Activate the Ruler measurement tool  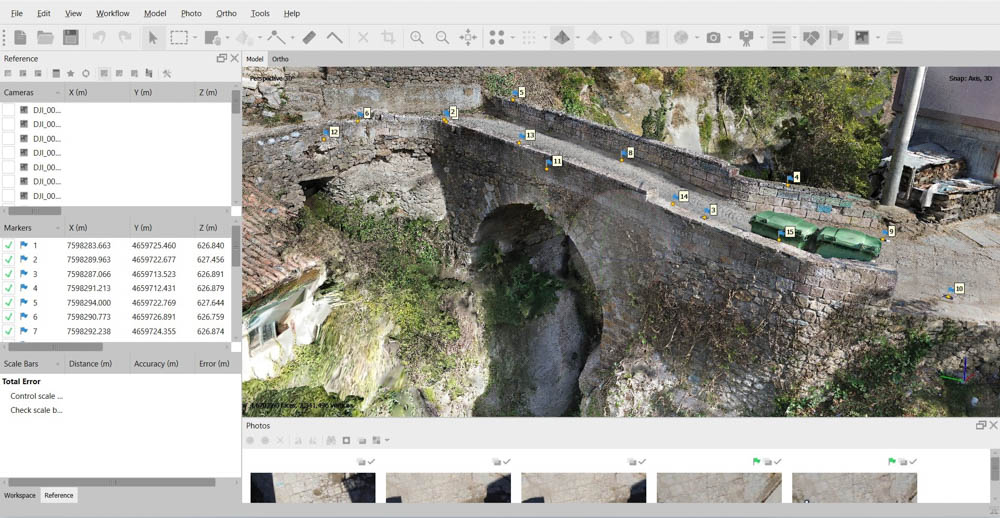click(x=309, y=38)
